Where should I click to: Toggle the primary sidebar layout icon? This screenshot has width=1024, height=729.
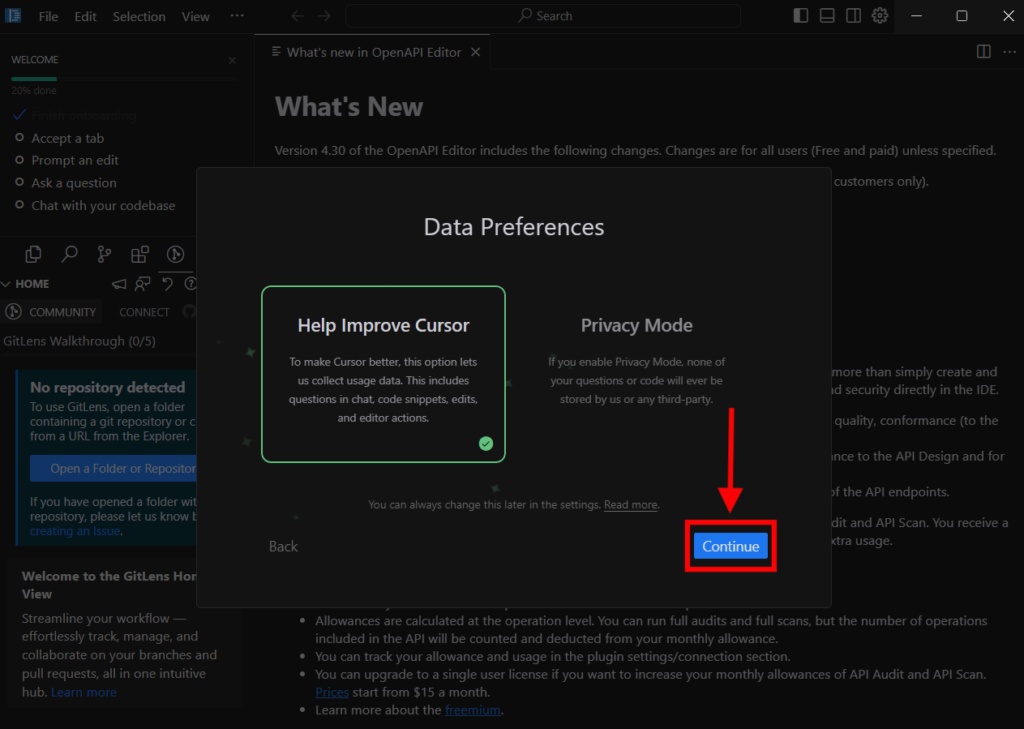pyautogui.click(x=801, y=16)
